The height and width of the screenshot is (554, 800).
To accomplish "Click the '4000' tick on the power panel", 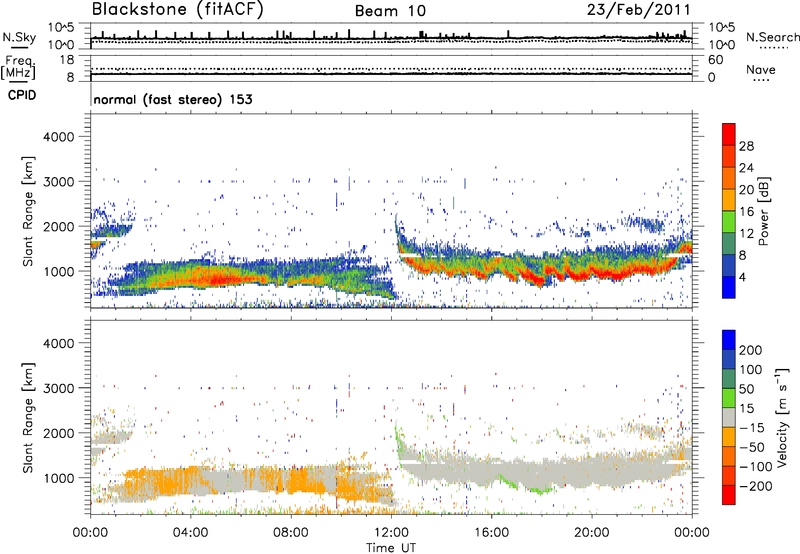I will point(58,137).
